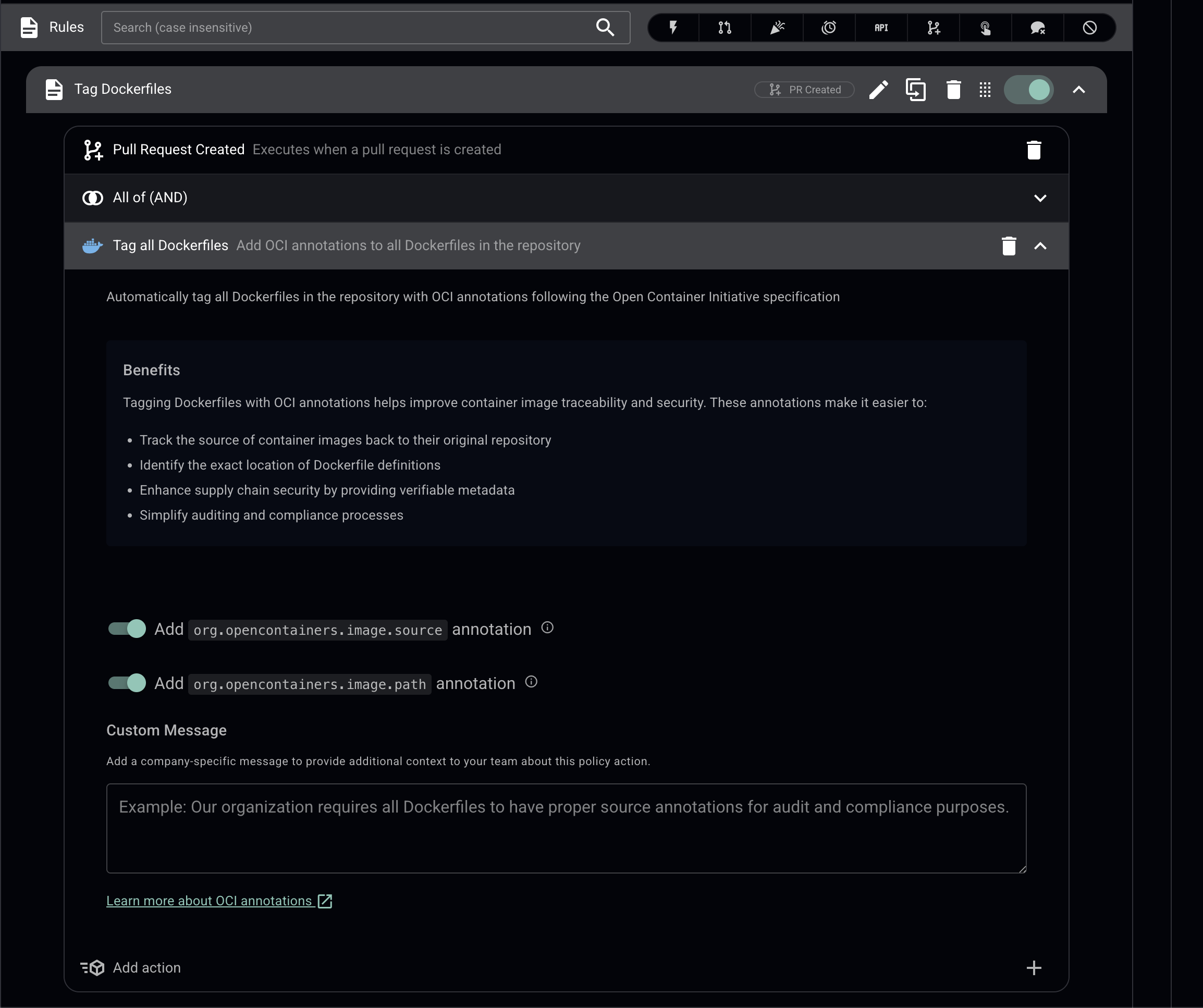The height and width of the screenshot is (1008, 1203).
Task: Click the lightning bolt filter icon
Action: 673,28
